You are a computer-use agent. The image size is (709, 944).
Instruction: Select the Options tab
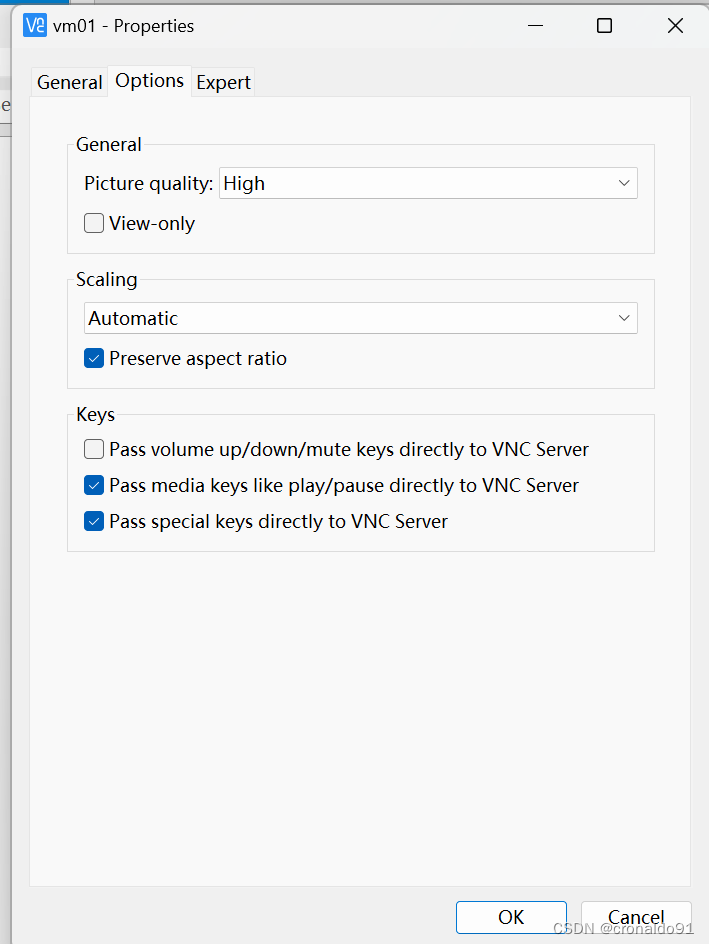click(149, 81)
